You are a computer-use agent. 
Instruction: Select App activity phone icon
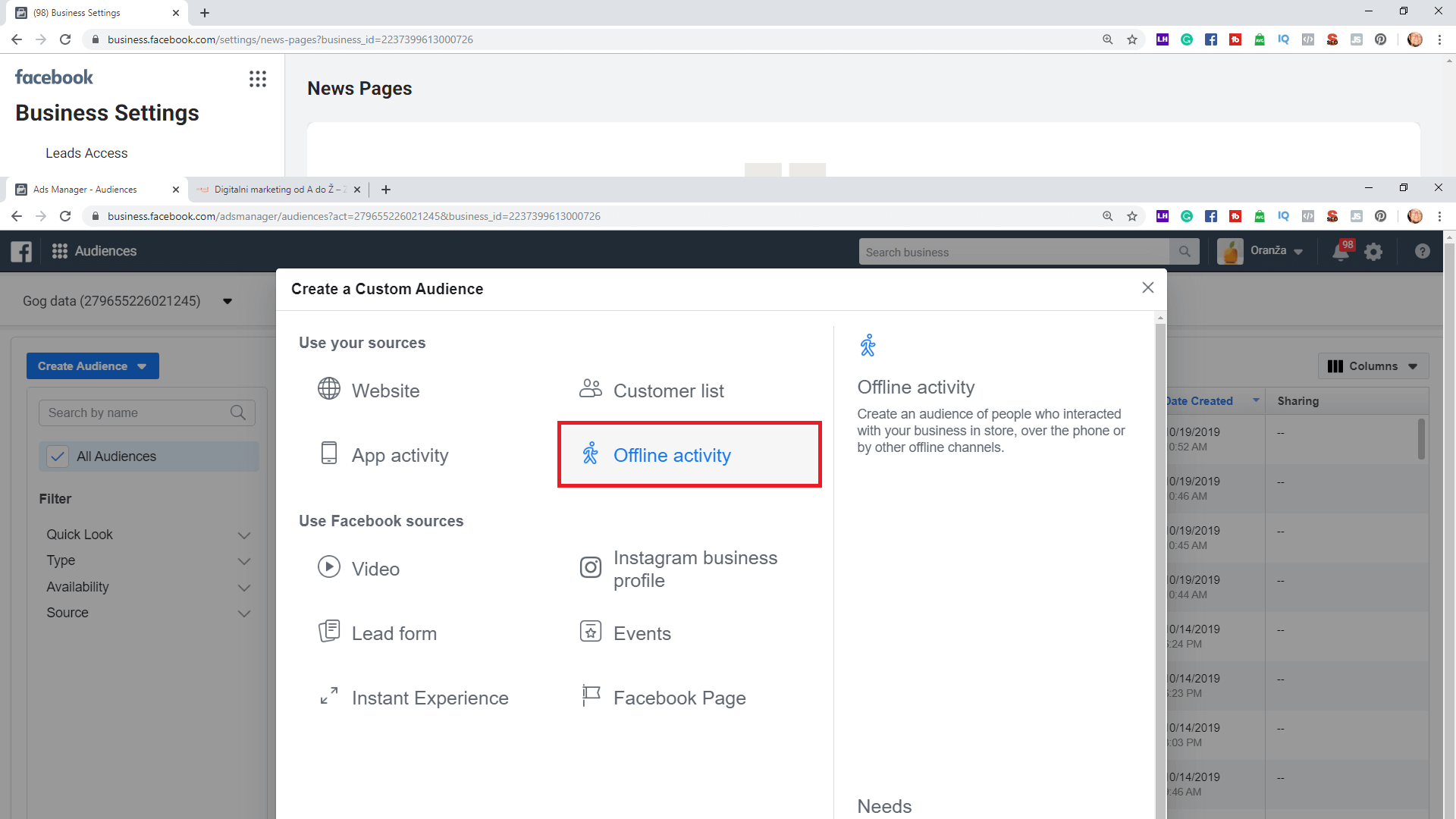coord(328,453)
